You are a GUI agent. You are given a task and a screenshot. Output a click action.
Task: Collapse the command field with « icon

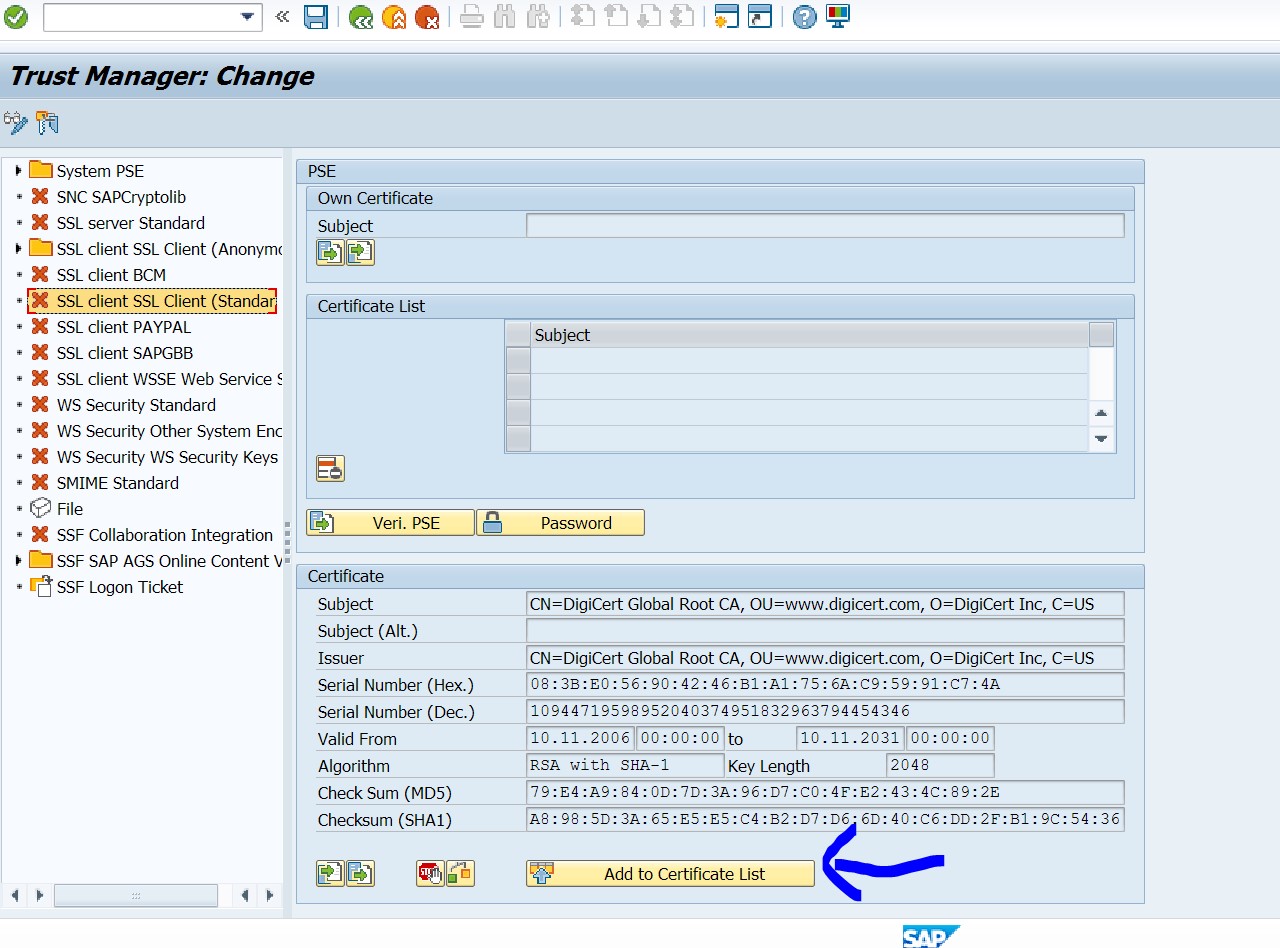[282, 17]
